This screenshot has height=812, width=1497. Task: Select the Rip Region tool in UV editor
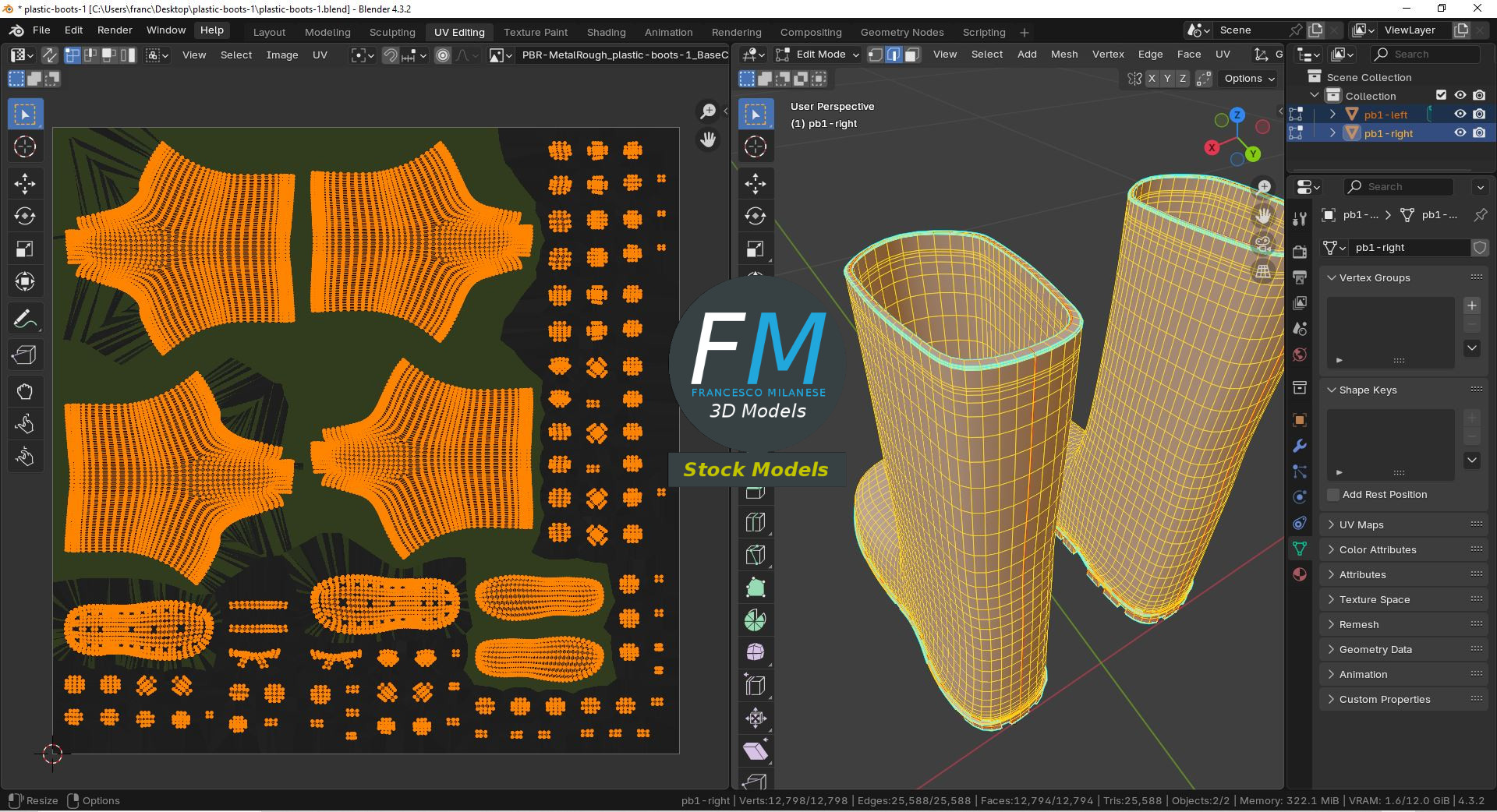[x=25, y=355]
